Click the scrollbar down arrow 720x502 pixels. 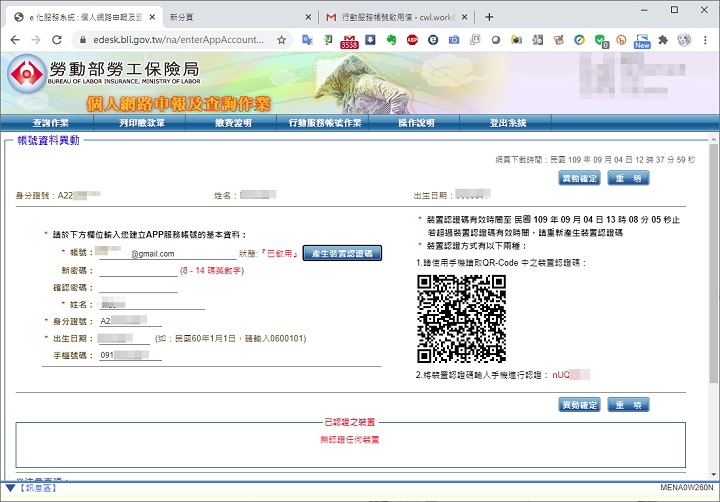coord(713,474)
